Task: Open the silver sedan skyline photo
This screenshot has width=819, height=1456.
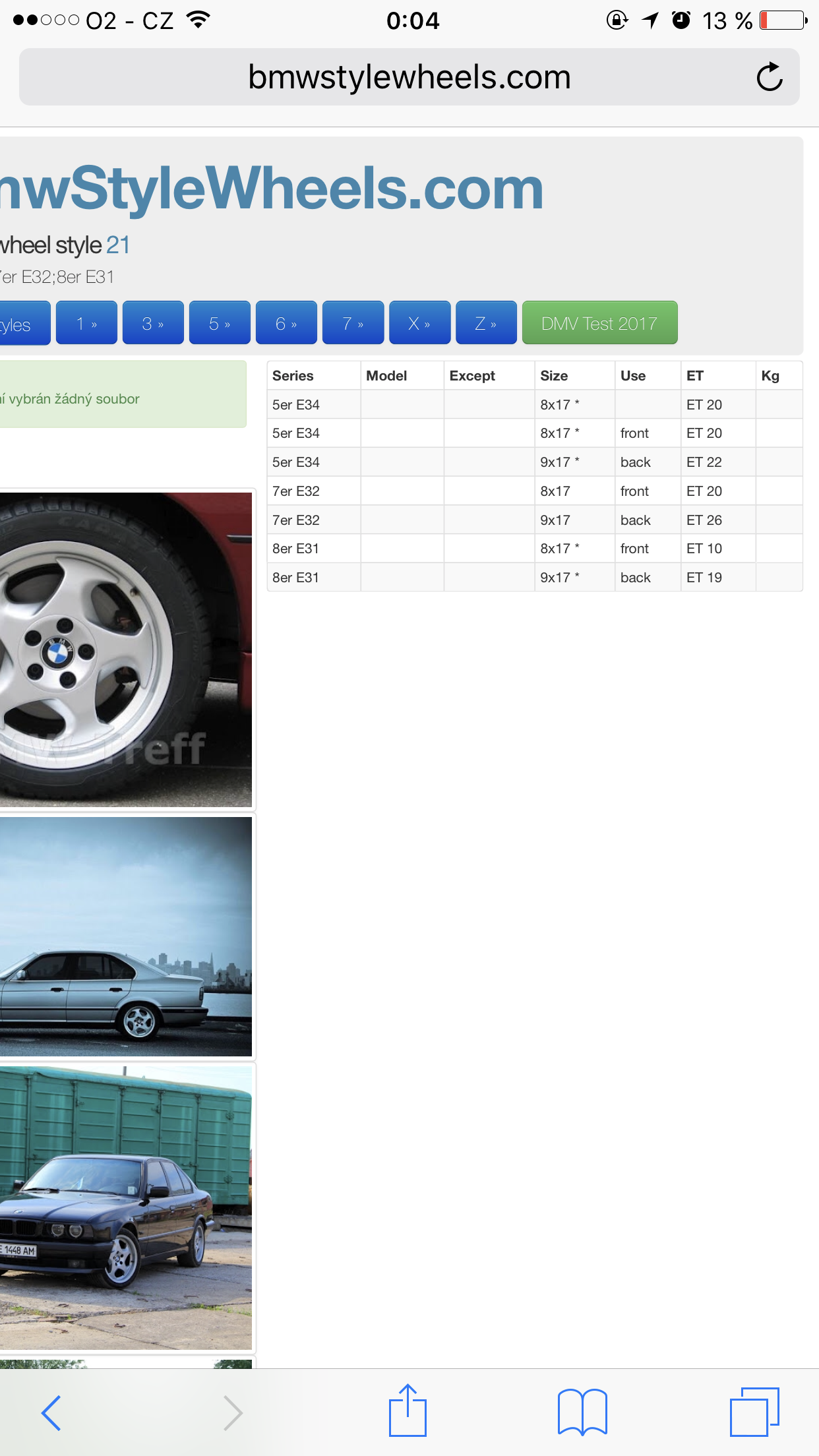Action: (125, 936)
